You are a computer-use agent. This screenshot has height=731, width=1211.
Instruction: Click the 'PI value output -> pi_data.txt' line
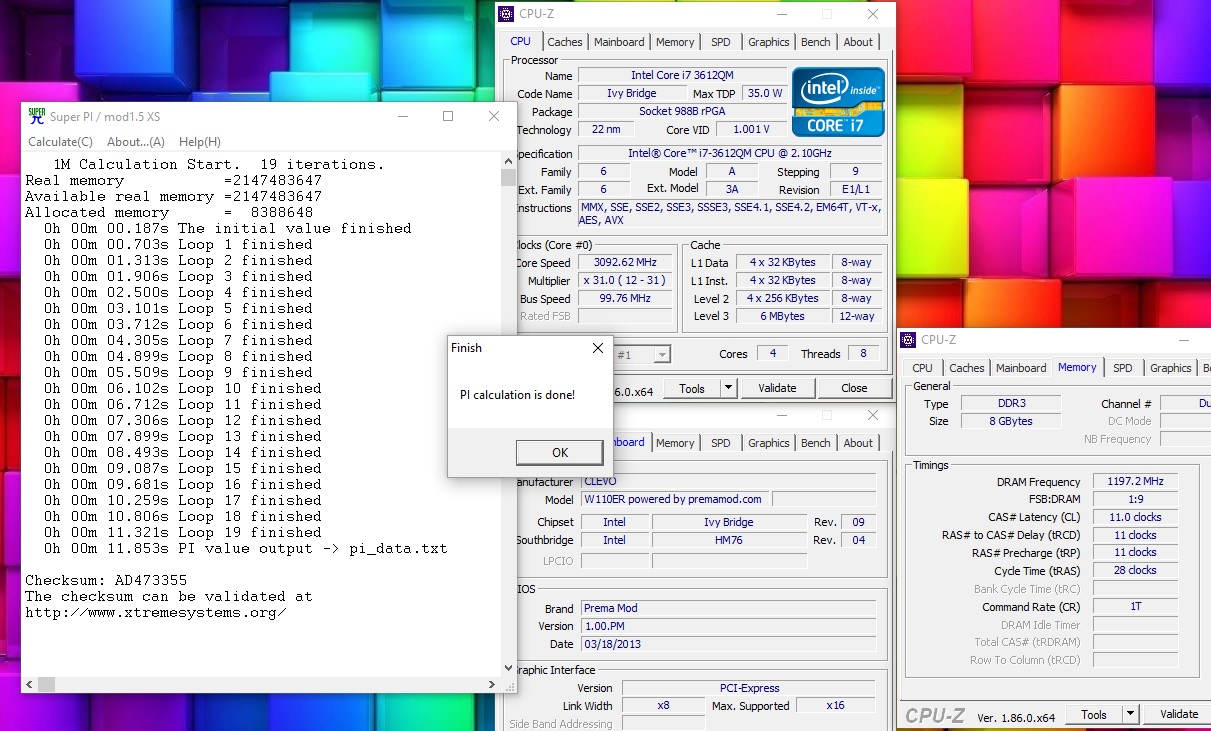(313, 548)
